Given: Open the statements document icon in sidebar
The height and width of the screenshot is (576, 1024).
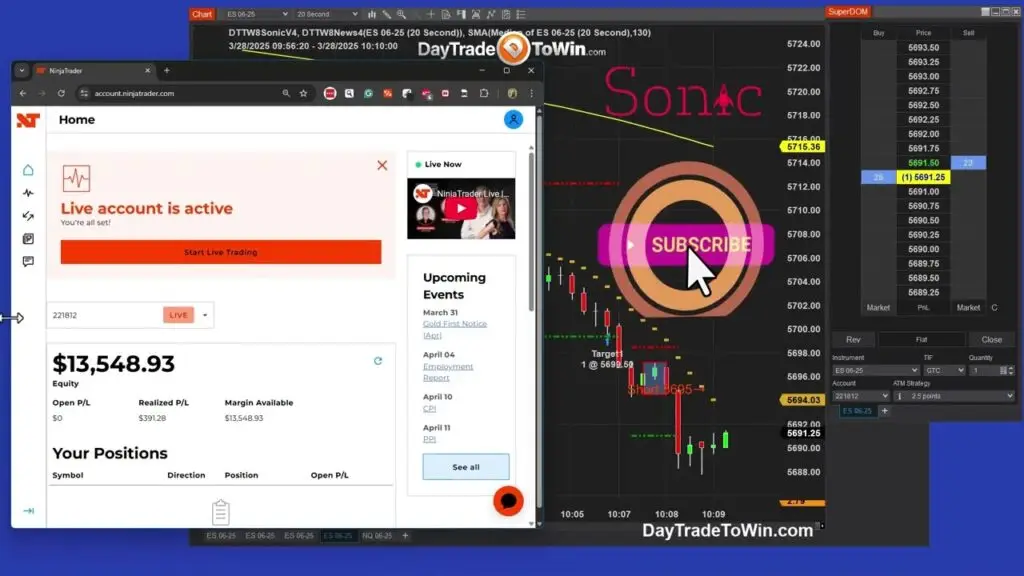Looking at the screenshot, I should (x=28, y=239).
